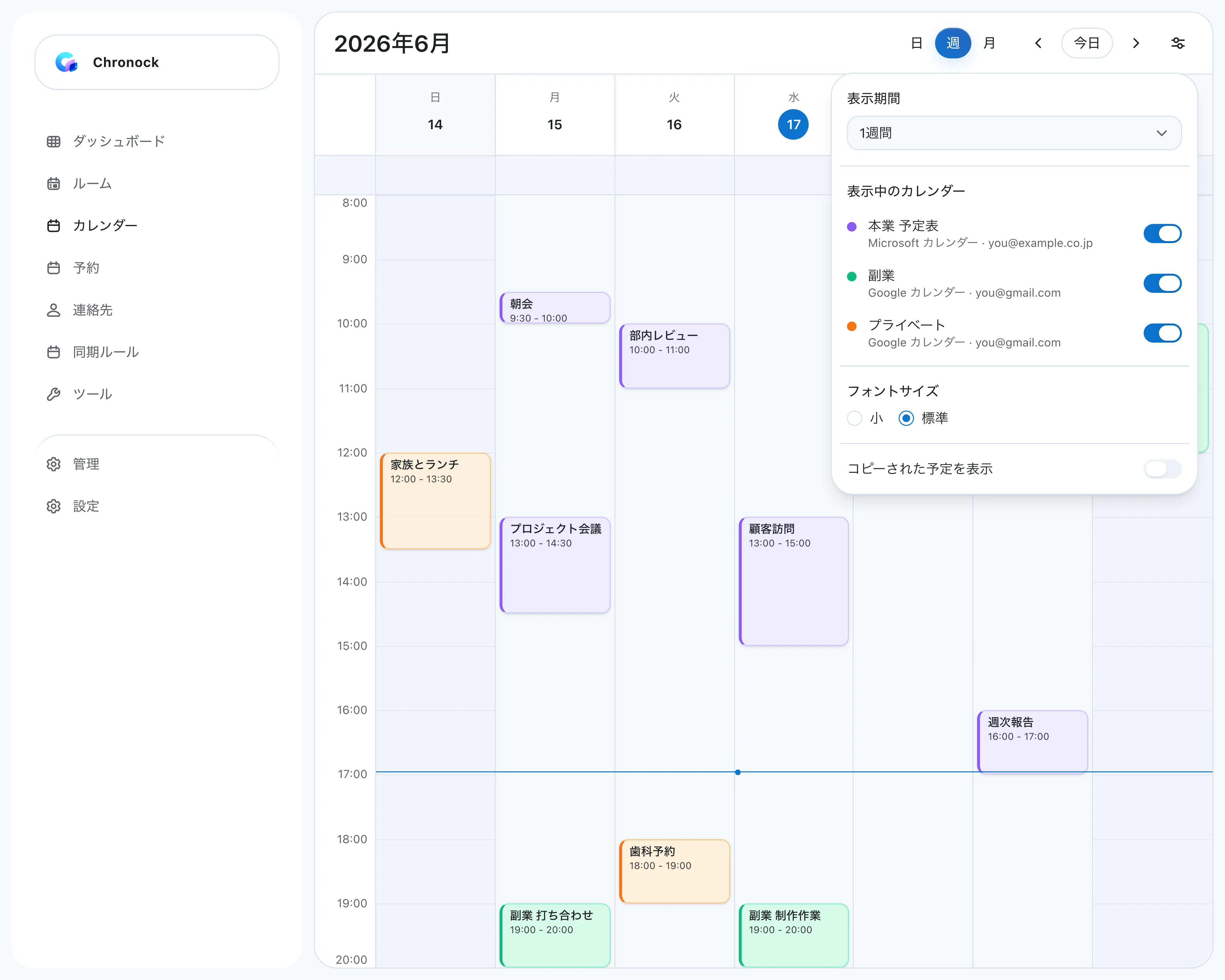
Task: Open the 朝会 event
Action: (555, 308)
